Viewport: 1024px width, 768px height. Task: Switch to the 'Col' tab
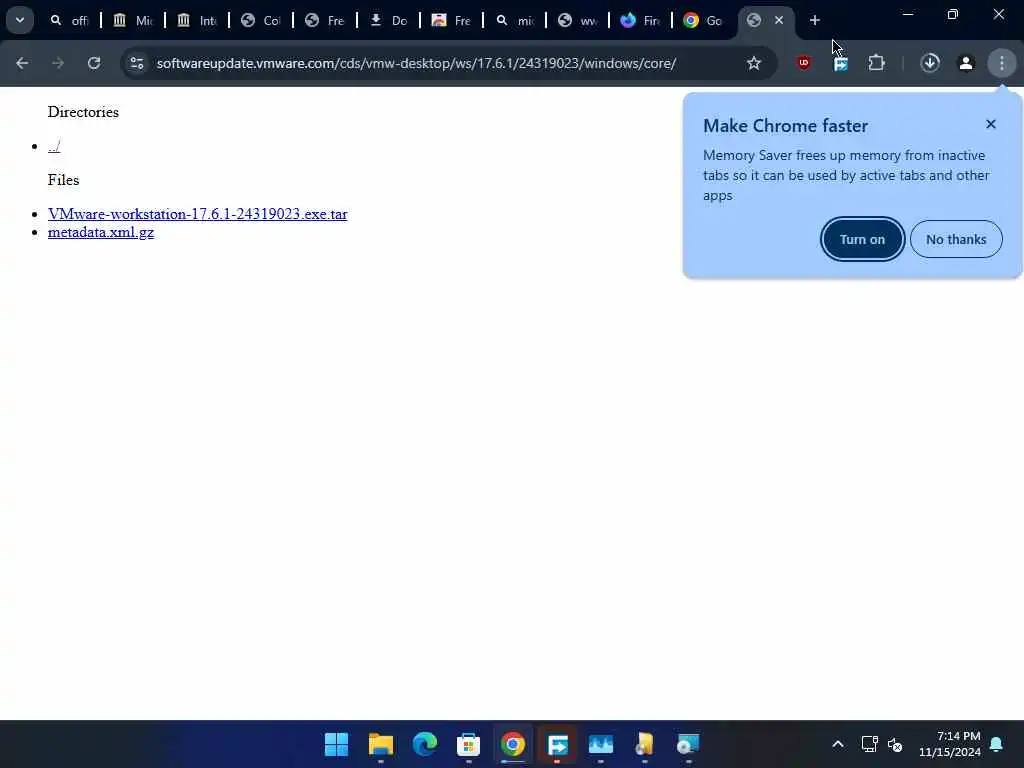261,20
